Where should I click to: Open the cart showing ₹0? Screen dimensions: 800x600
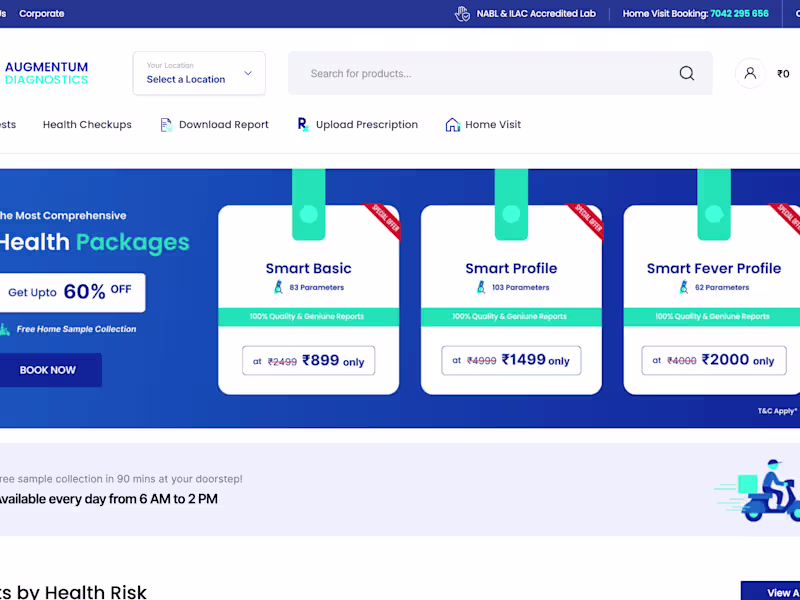783,74
